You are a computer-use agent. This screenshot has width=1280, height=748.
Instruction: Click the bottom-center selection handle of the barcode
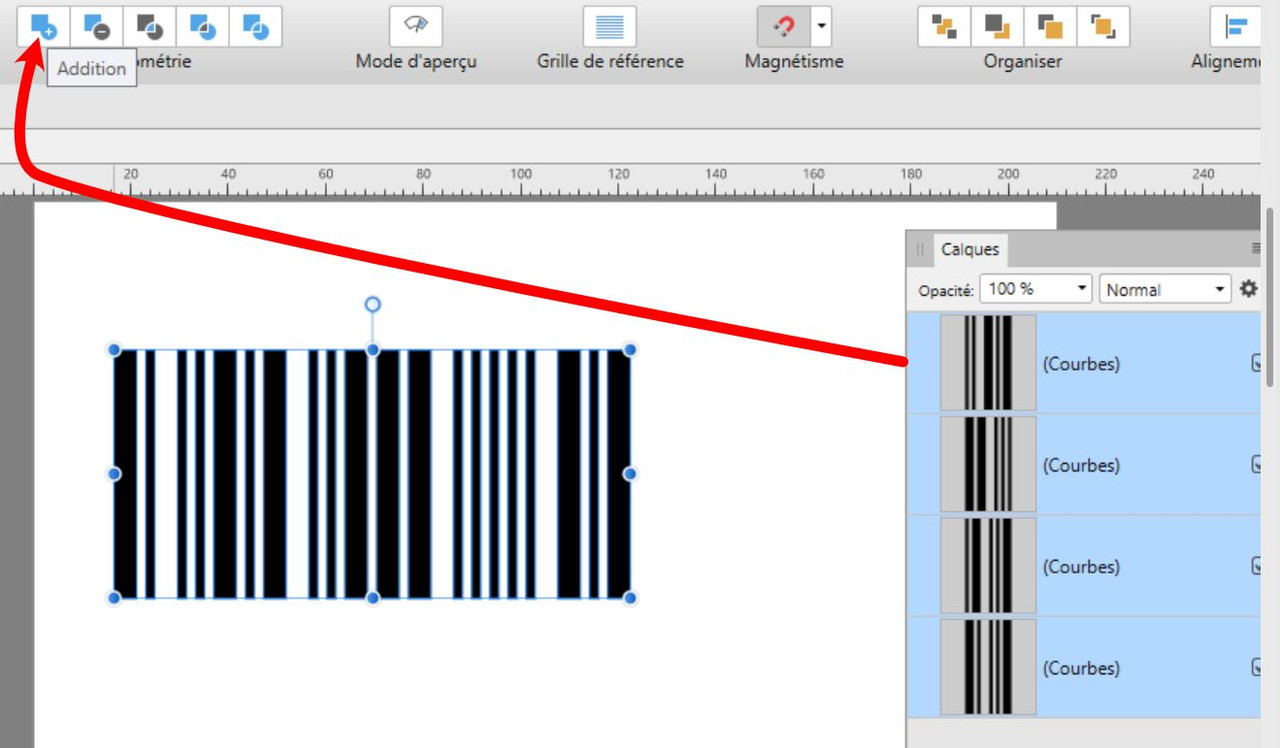pyautogui.click(x=372, y=598)
